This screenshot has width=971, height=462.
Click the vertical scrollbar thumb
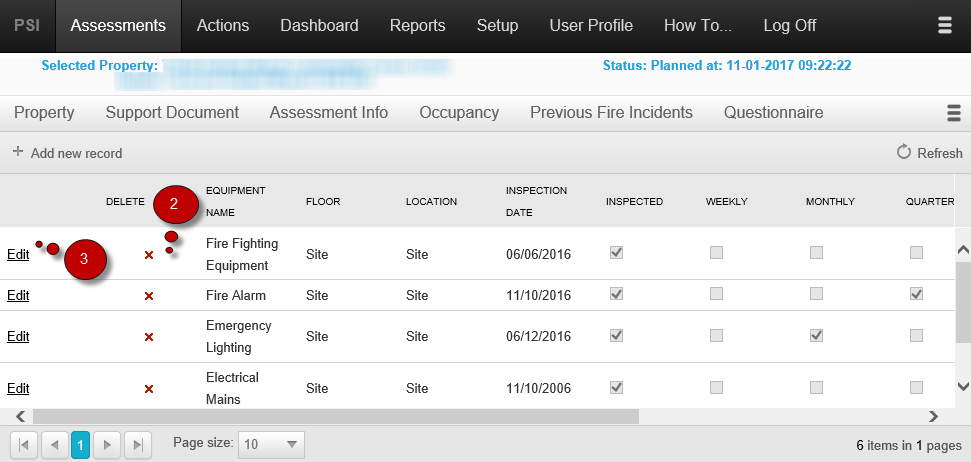(963, 302)
